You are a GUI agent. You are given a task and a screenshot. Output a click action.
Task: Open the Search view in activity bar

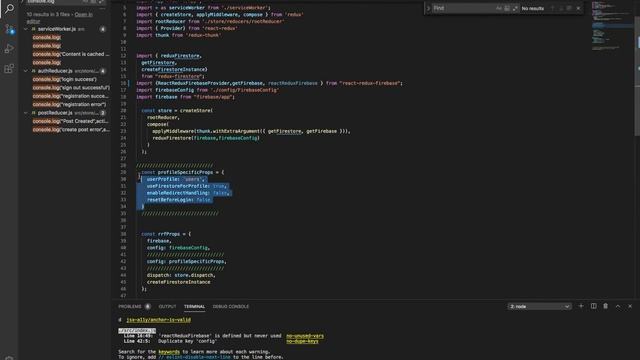coord(9,8)
